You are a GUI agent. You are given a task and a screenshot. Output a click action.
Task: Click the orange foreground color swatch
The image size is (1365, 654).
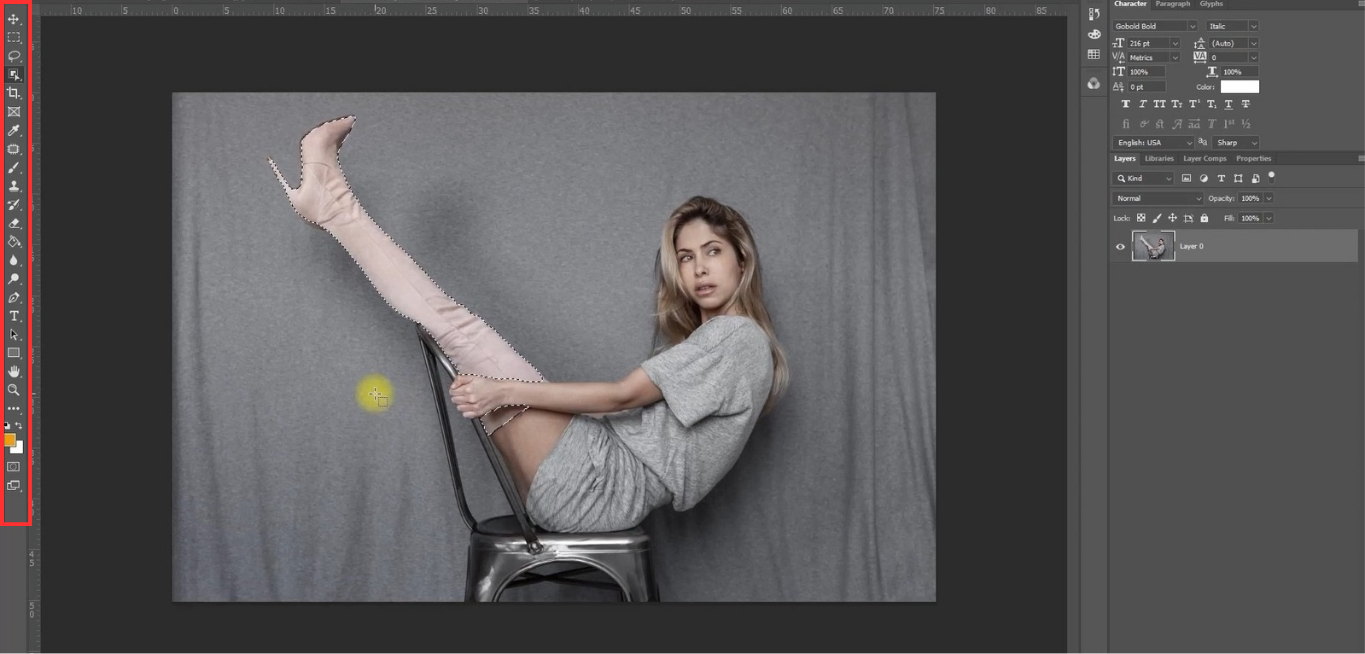pos(9,439)
